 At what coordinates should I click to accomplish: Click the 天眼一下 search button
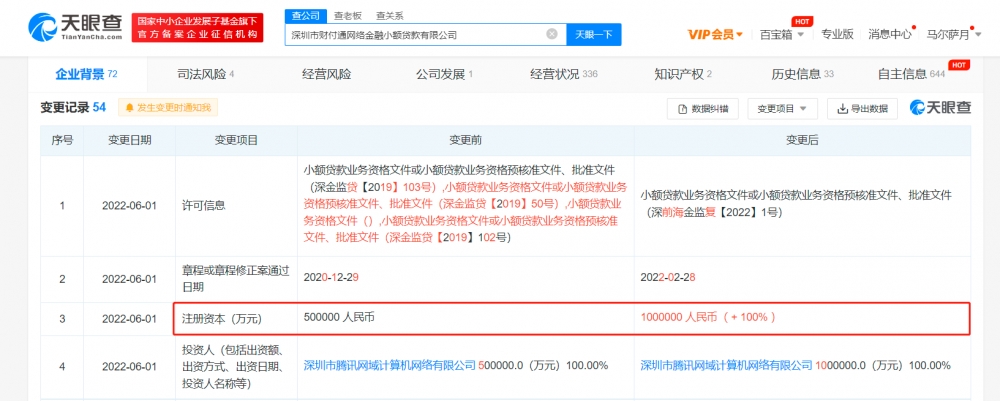pos(594,34)
